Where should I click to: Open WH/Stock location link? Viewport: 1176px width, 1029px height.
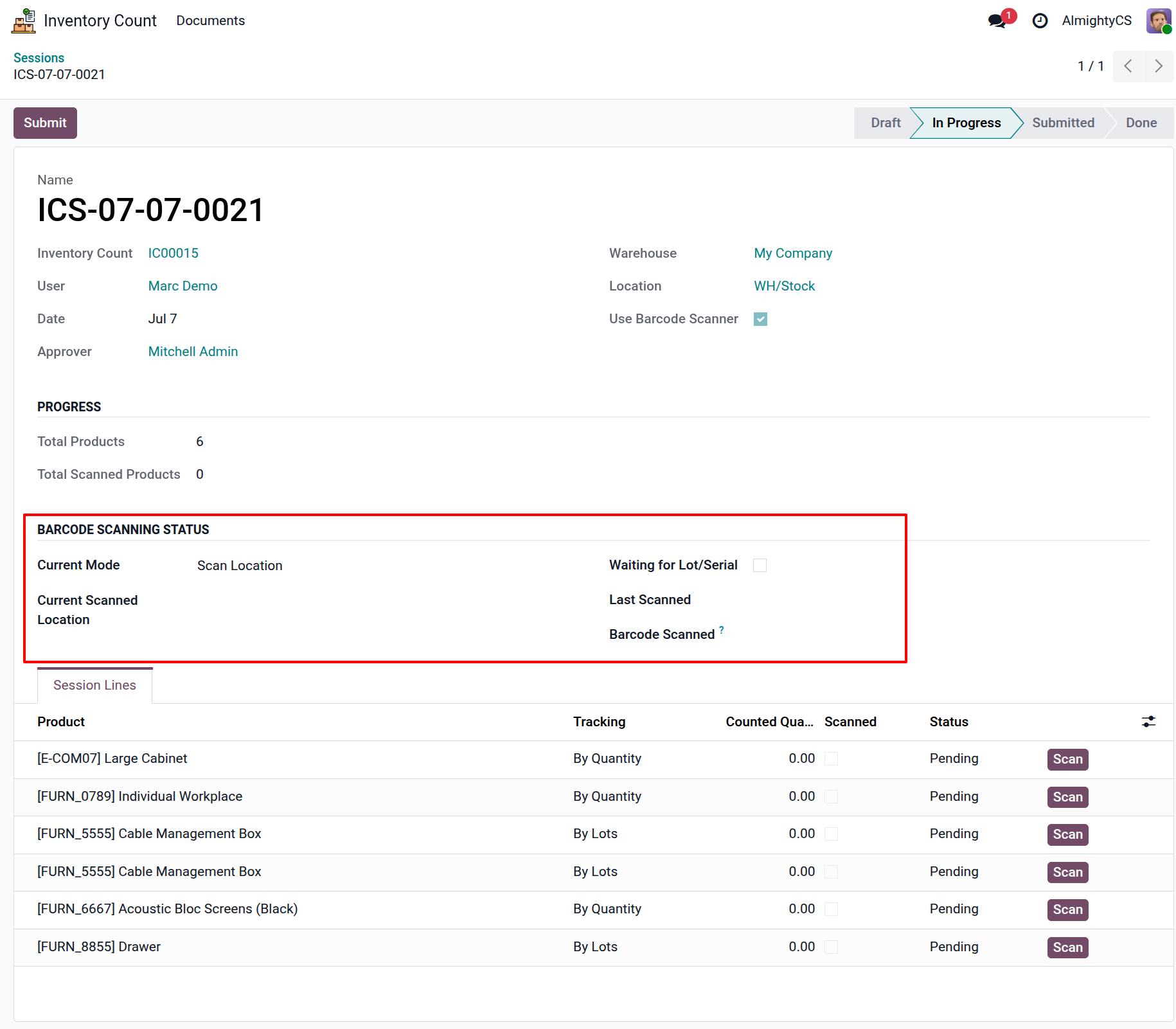784,286
